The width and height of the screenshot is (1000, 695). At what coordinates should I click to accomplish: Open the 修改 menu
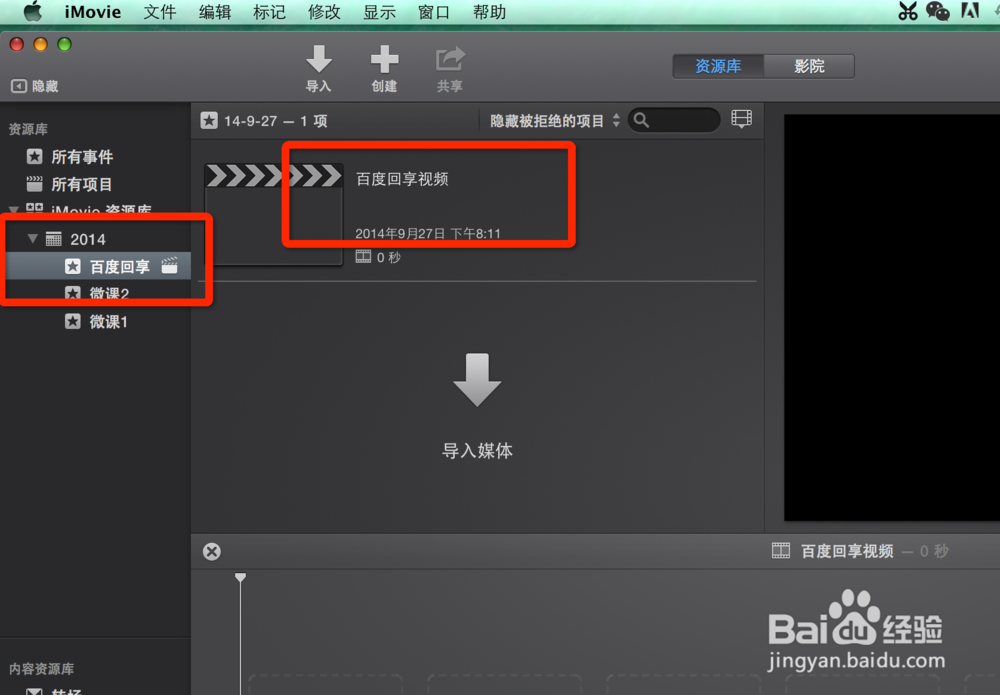click(324, 12)
